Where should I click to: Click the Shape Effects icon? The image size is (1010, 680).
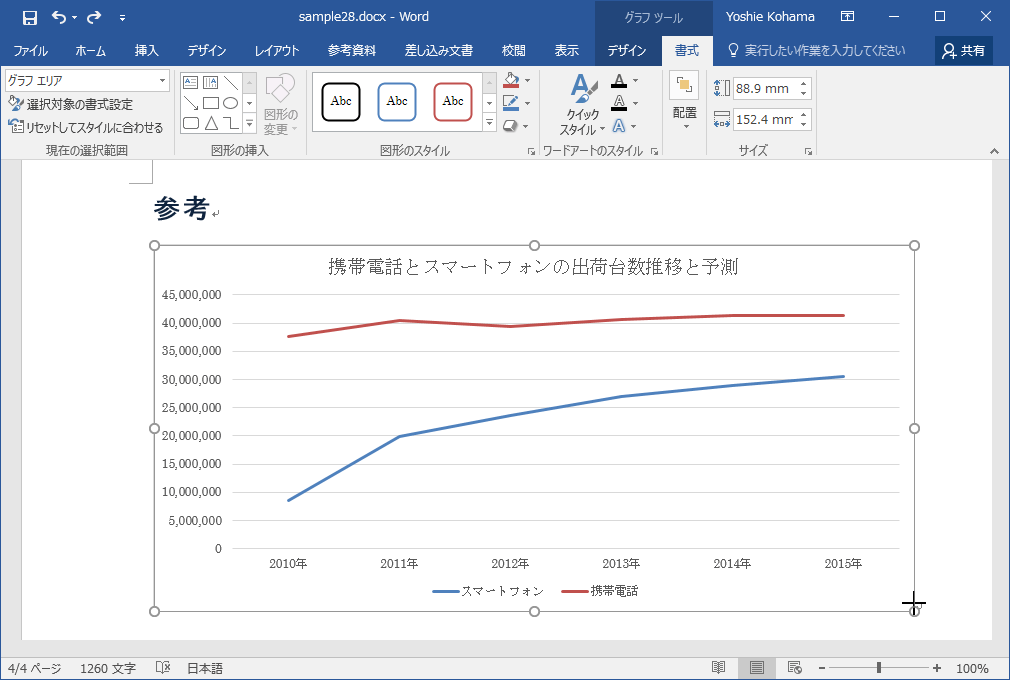511,126
